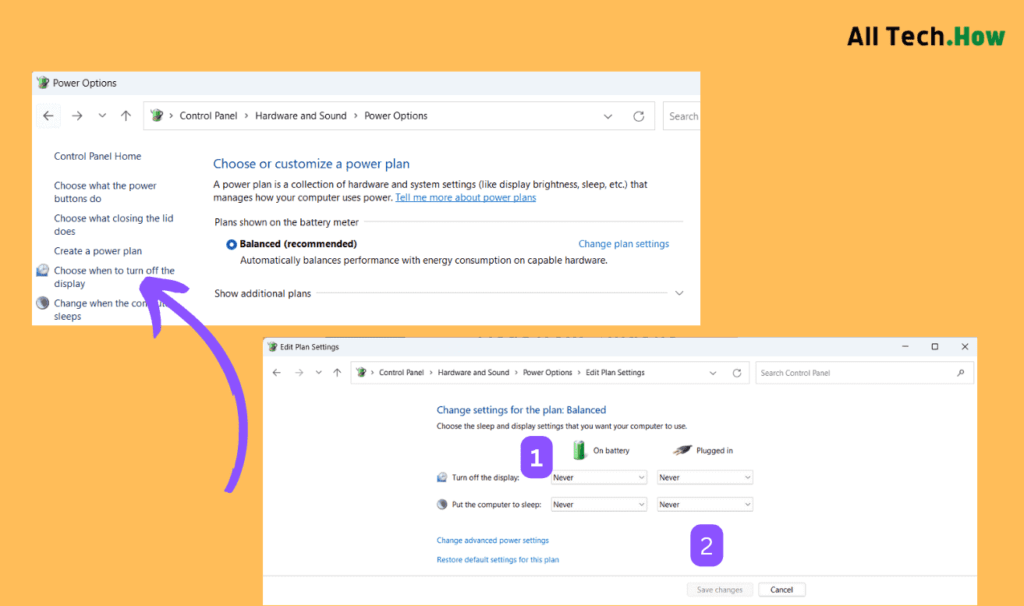Focus the Search Control Panel field
This screenshot has height=606, width=1024.
864,373
